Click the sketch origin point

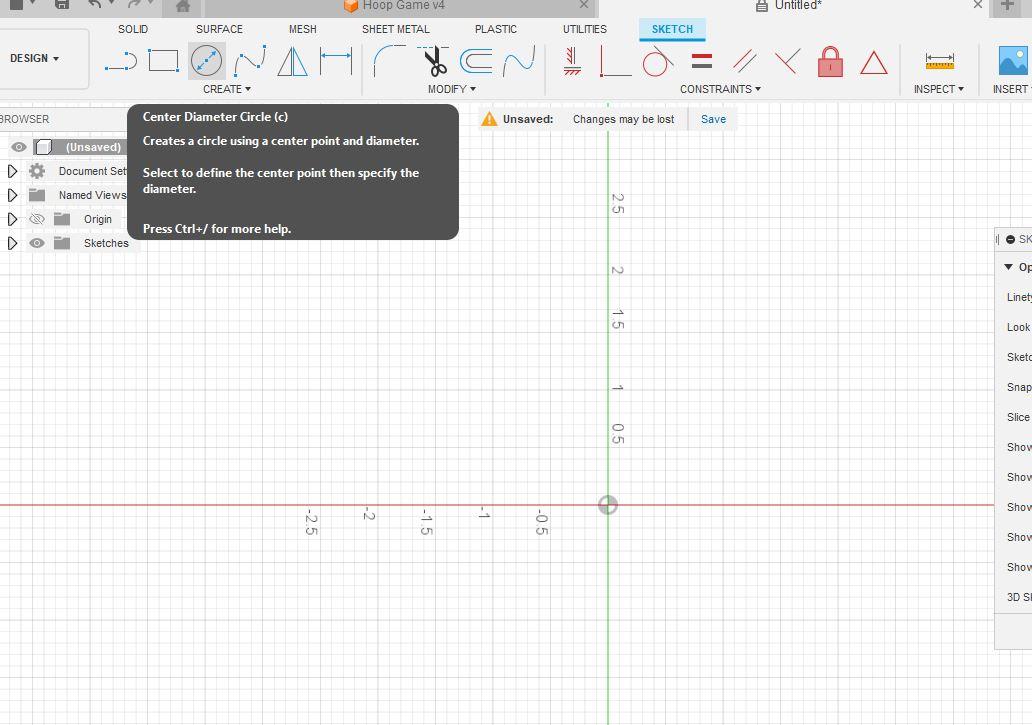click(x=607, y=505)
